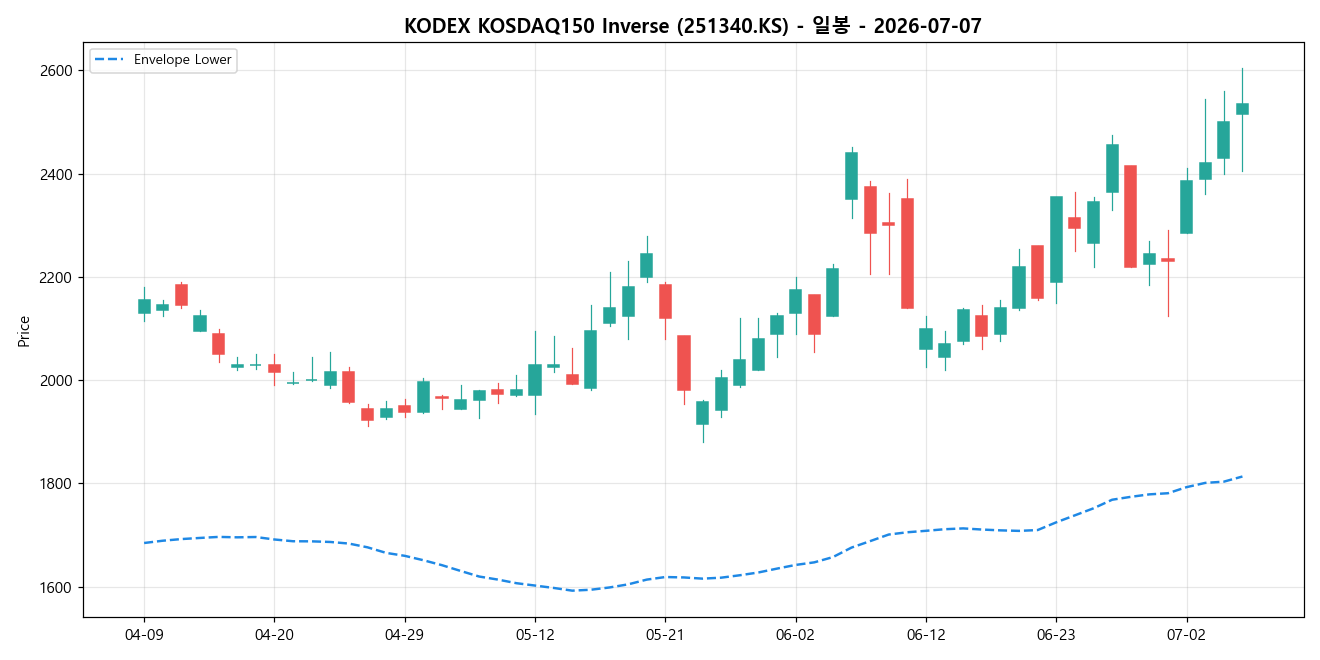Viewport: 1320px width, 660px height.
Task: Click the 04-29 date label
Action: click(x=404, y=634)
